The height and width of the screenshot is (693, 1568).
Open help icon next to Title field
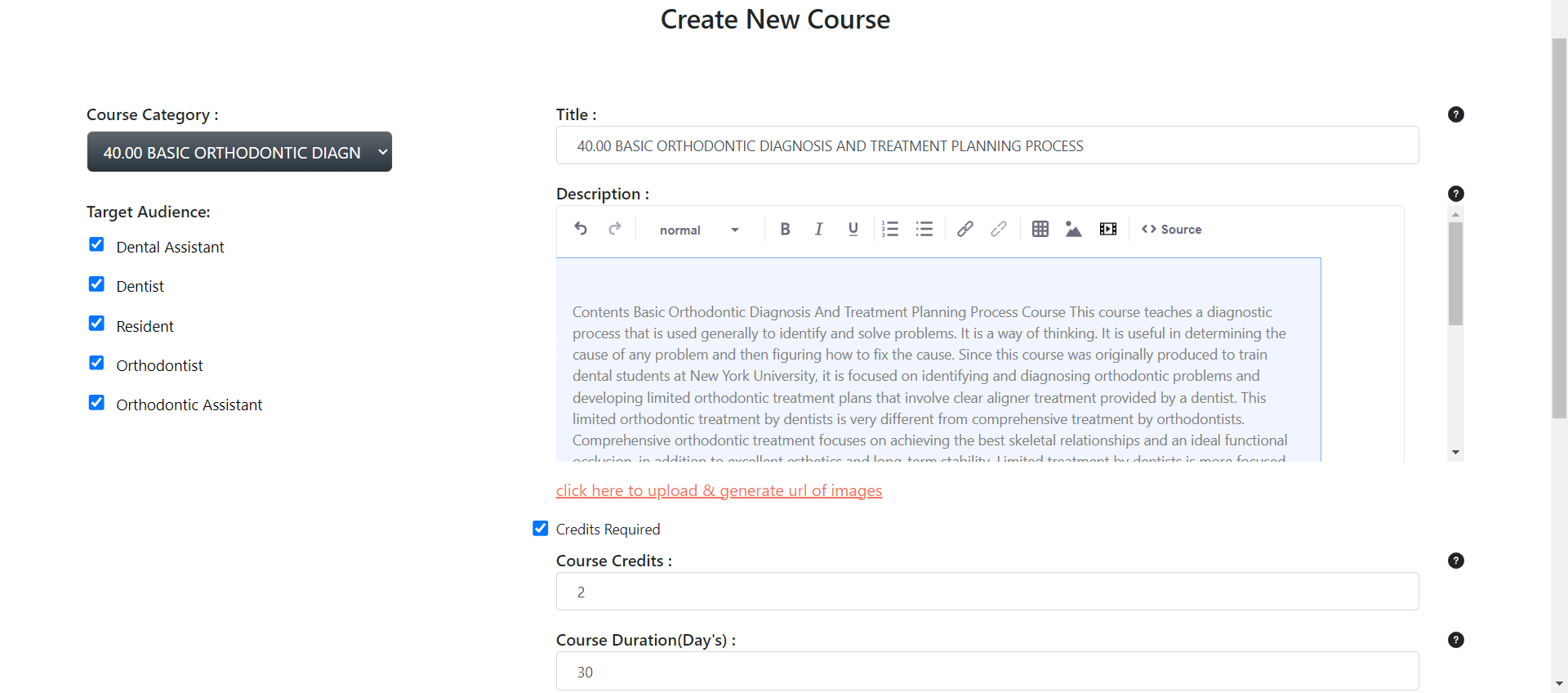[x=1455, y=114]
